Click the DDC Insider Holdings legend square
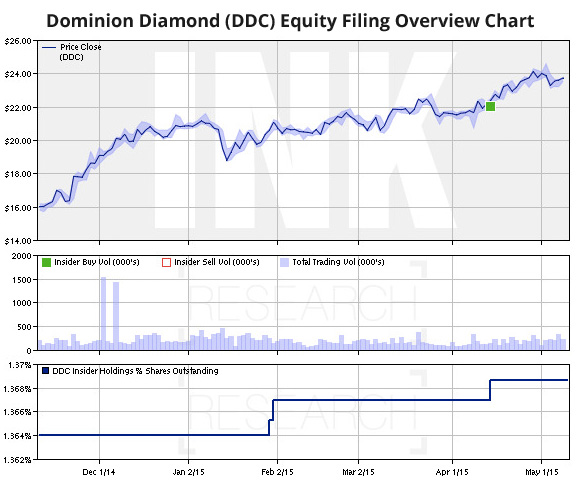 (45, 371)
